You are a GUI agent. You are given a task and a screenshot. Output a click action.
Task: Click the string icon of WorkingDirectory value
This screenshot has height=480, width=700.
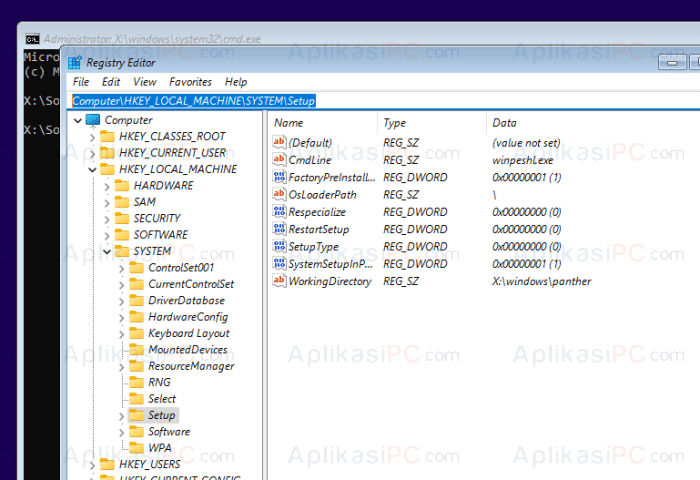click(x=279, y=281)
